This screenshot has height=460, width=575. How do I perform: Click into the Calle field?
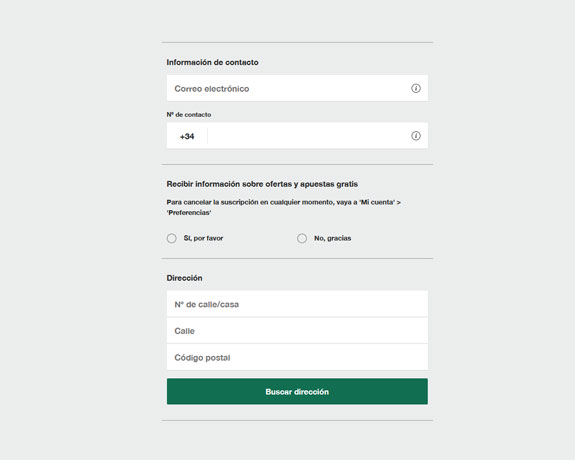(297, 331)
